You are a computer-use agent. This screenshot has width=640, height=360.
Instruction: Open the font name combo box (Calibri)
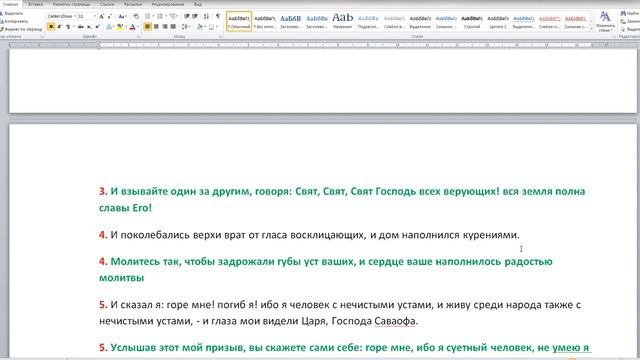click(62, 16)
